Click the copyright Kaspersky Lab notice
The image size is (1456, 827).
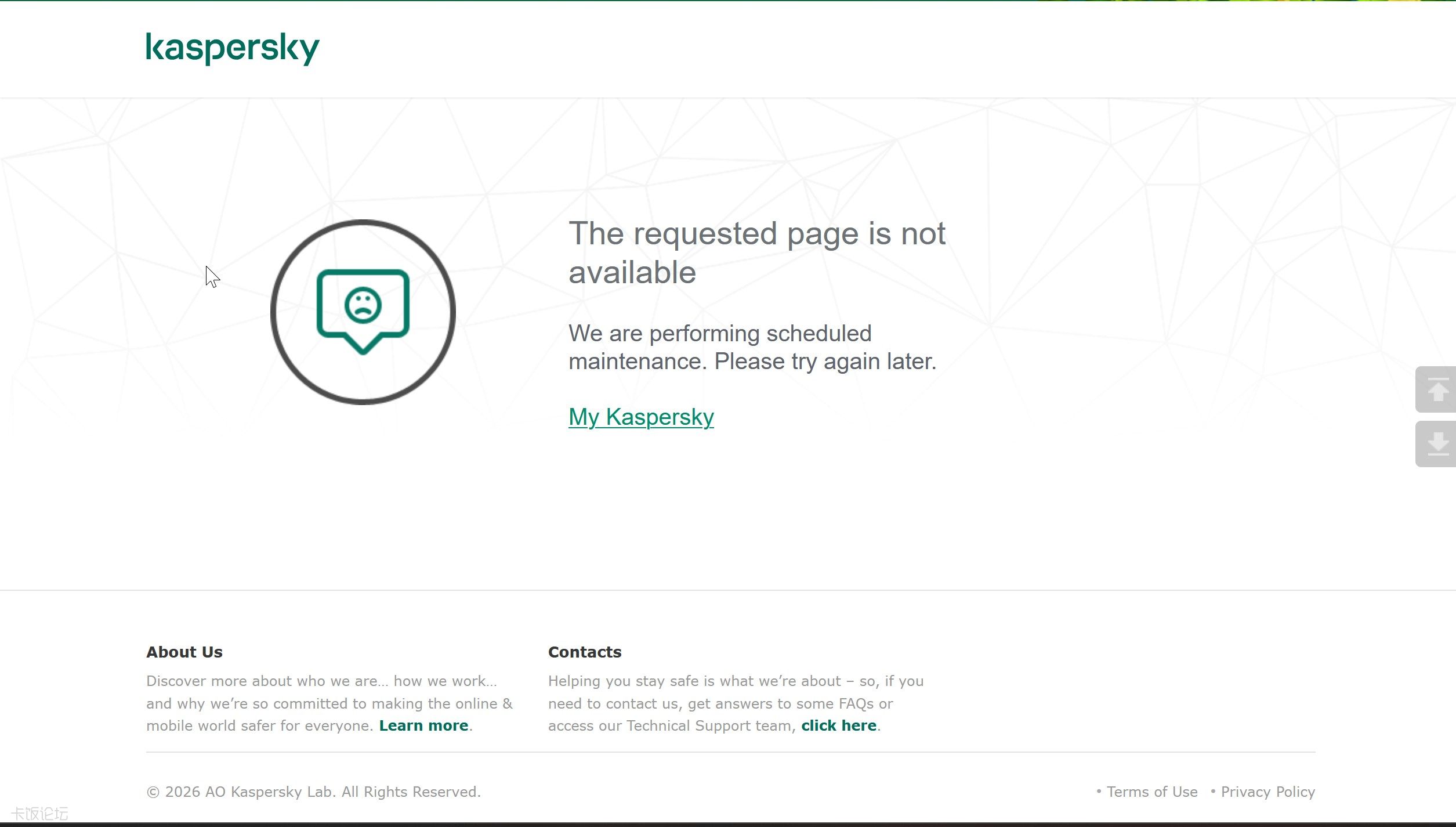[314, 792]
